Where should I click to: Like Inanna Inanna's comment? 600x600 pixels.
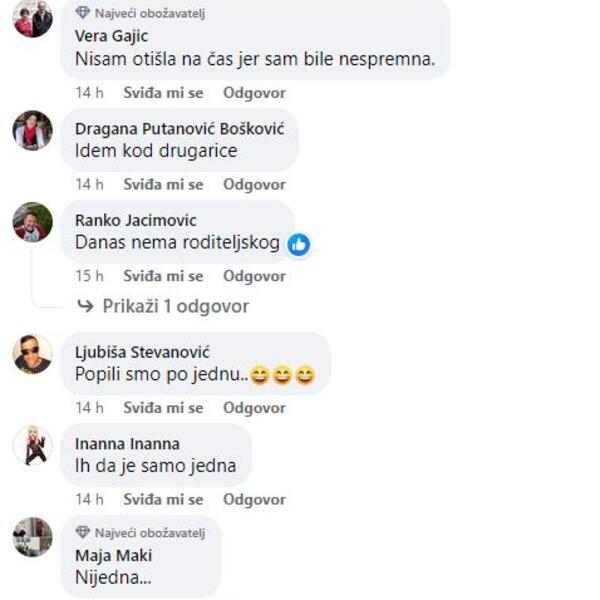coord(163,499)
